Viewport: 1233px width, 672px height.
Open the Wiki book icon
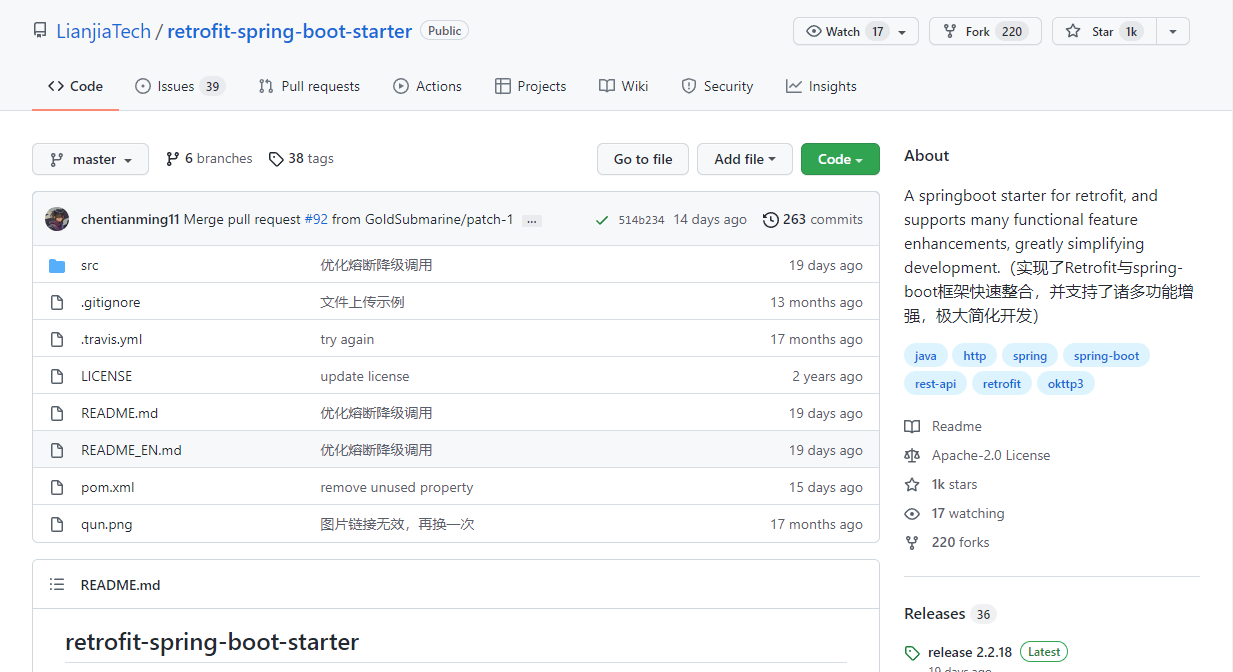606,86
